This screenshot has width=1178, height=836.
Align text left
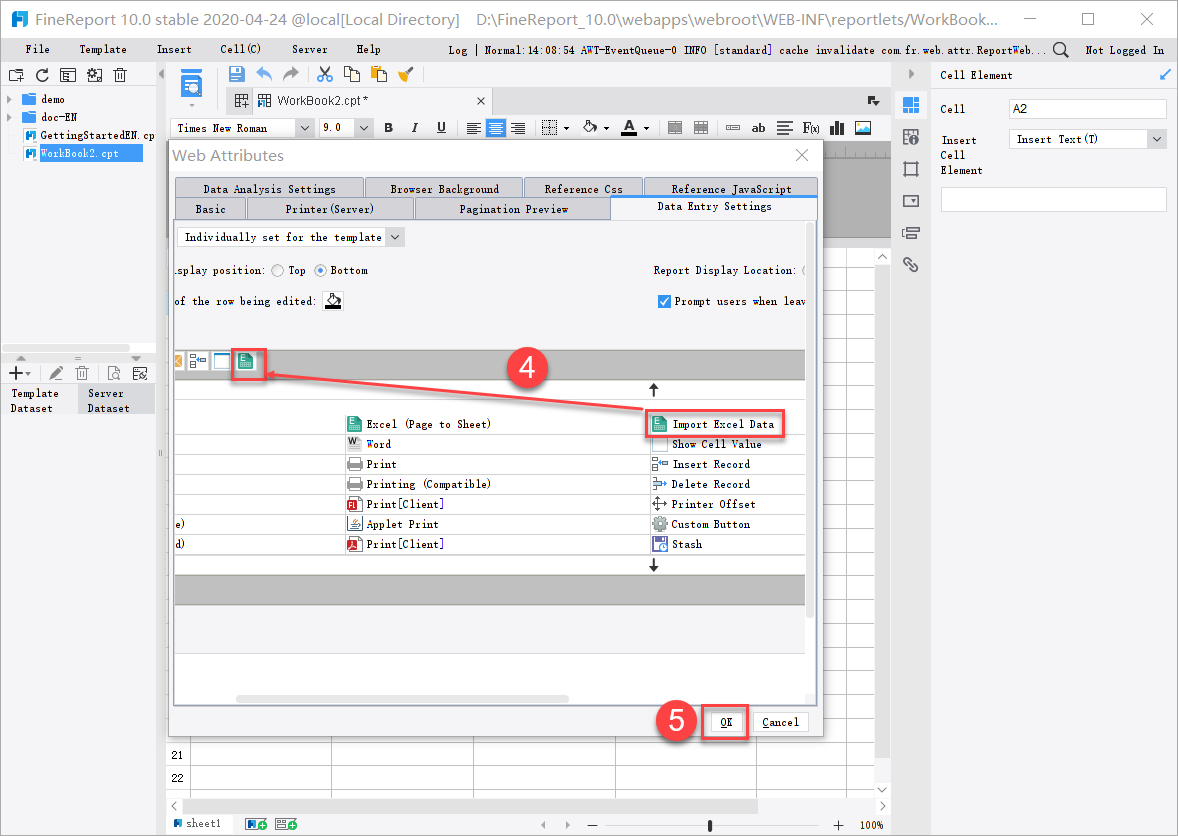pyautogui.click(x=473, y=128)
